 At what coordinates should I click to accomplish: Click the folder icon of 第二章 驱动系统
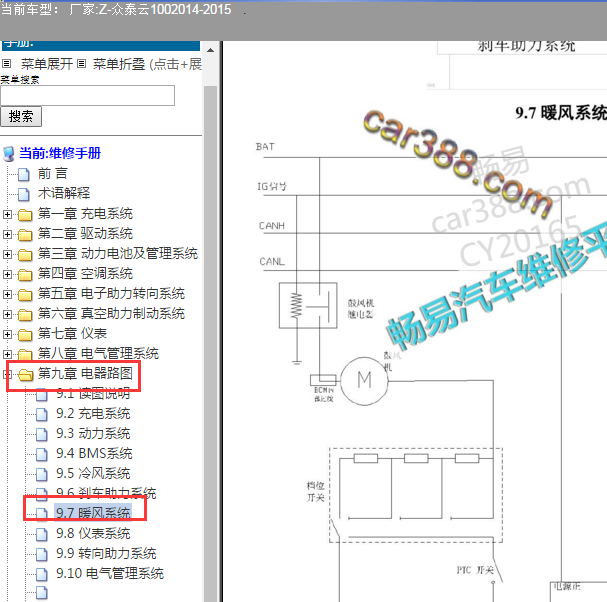[x=25, y=235]
